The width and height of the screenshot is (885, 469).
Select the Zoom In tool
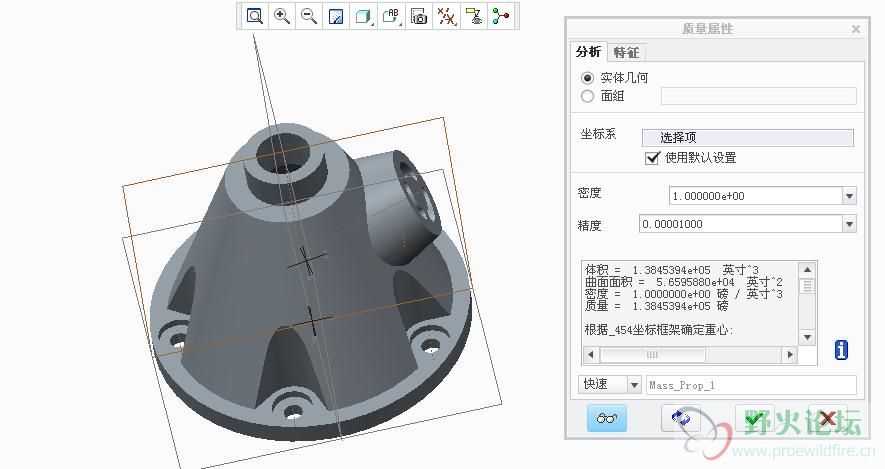coord(282,16)
